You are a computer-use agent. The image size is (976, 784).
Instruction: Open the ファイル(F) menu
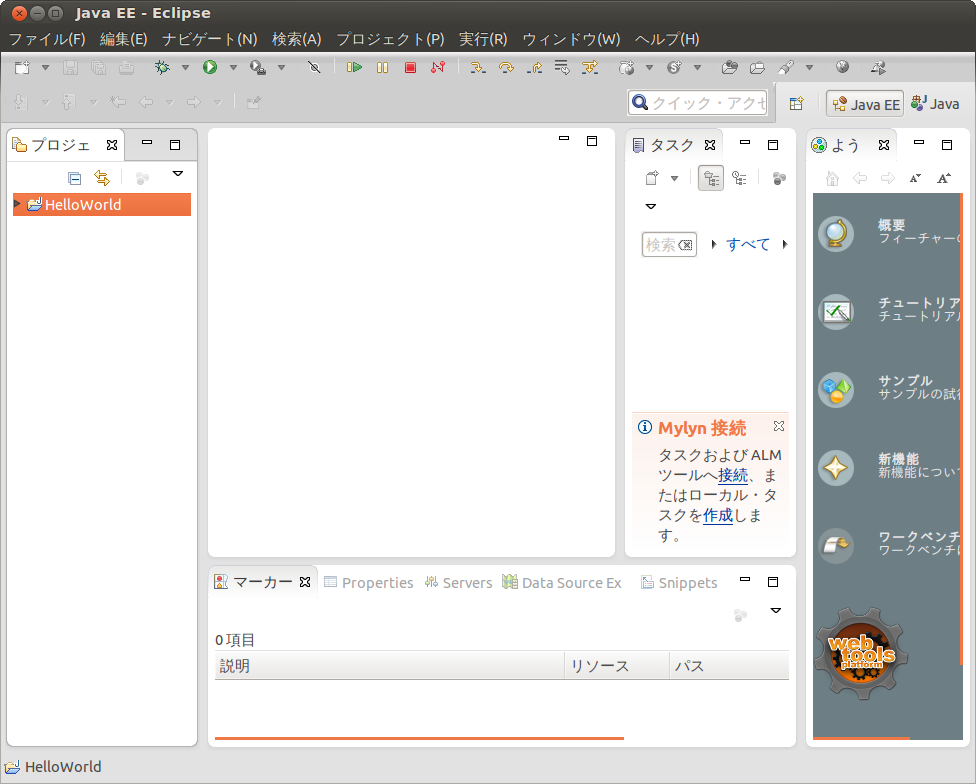[x=47, y=39]
